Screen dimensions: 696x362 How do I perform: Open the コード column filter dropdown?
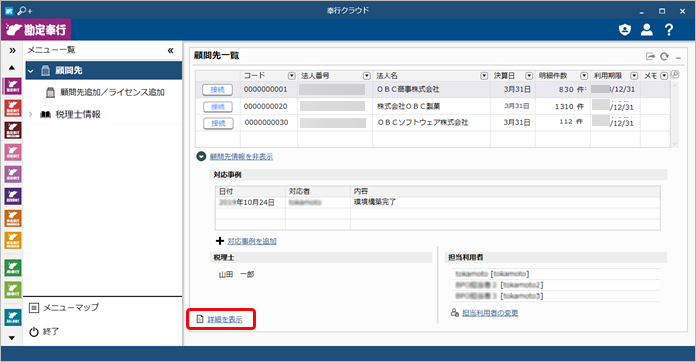(292, 76)
